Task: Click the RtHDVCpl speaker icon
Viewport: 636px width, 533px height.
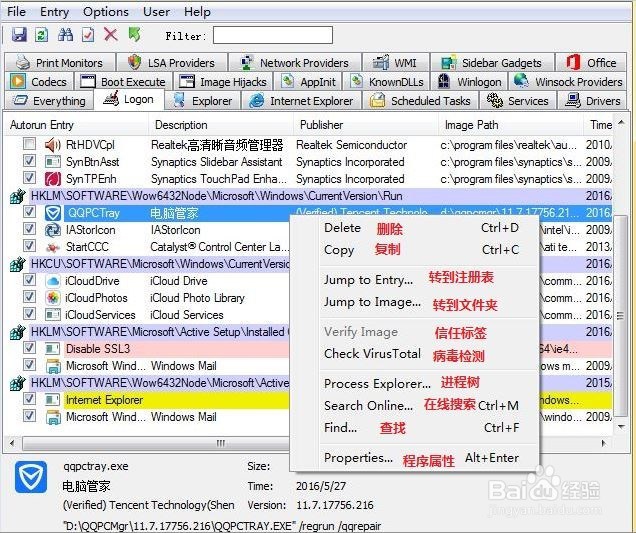Action: 53,145
